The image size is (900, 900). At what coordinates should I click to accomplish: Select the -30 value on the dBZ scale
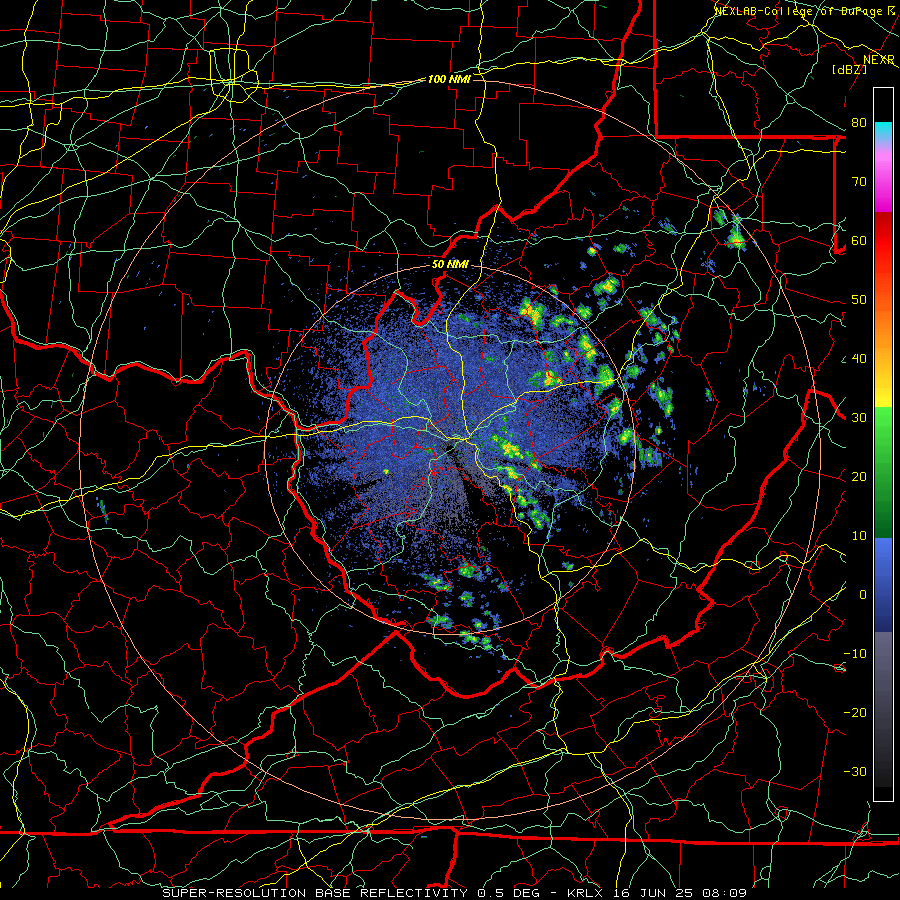coord(855,771)
